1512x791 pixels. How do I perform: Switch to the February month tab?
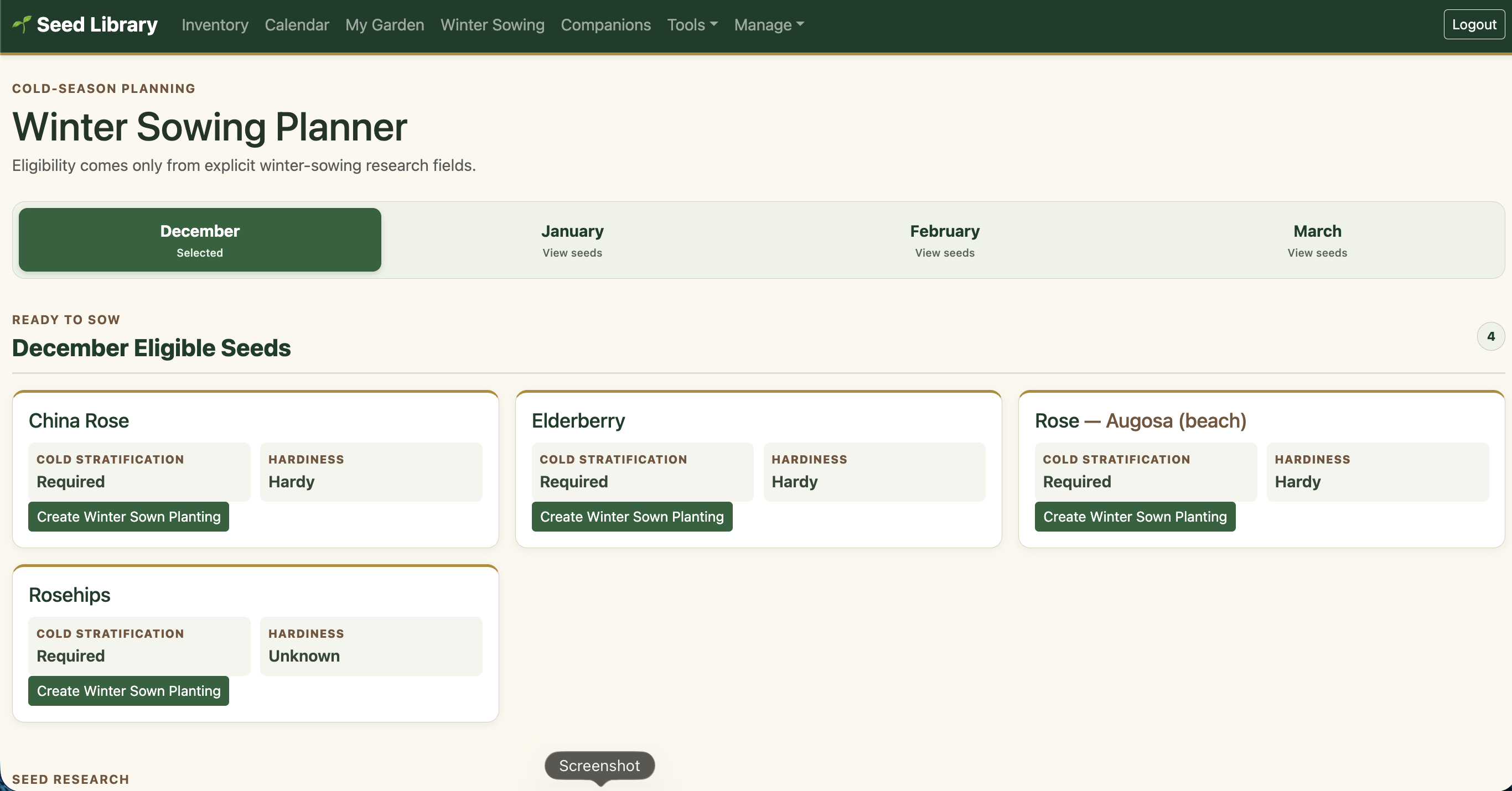[x=945, y=240]
